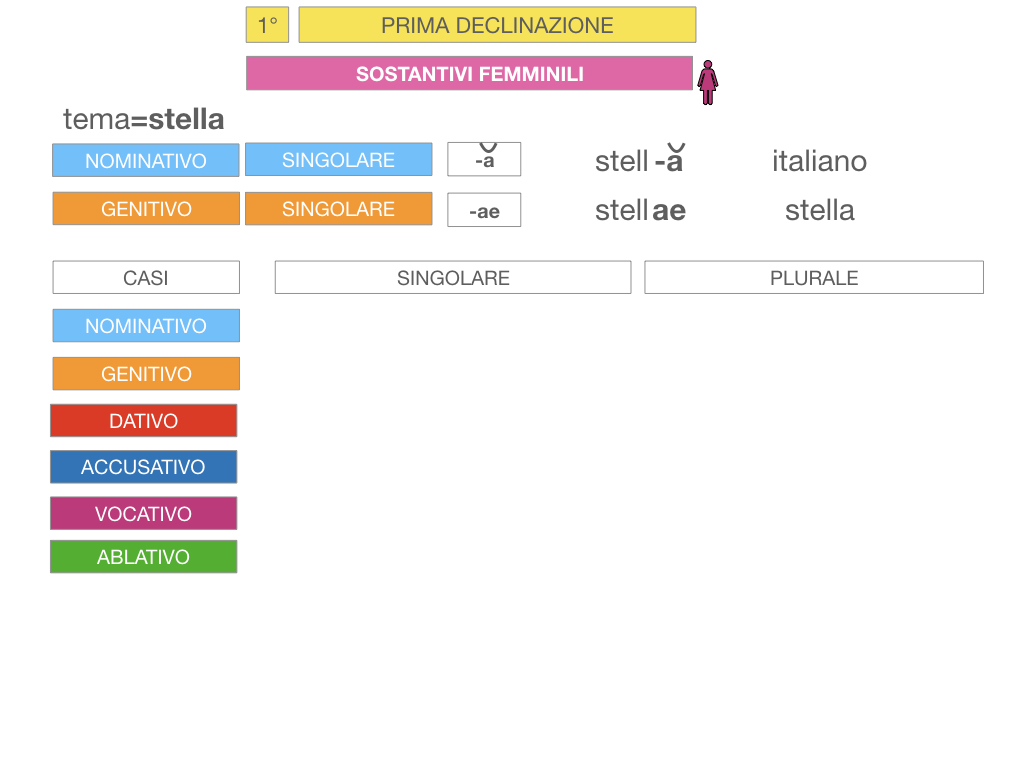Click the SOSTANTIVI FEMMINILI pink banner
This screenshot has height=768, width=1024.
[x=469, y=73]
